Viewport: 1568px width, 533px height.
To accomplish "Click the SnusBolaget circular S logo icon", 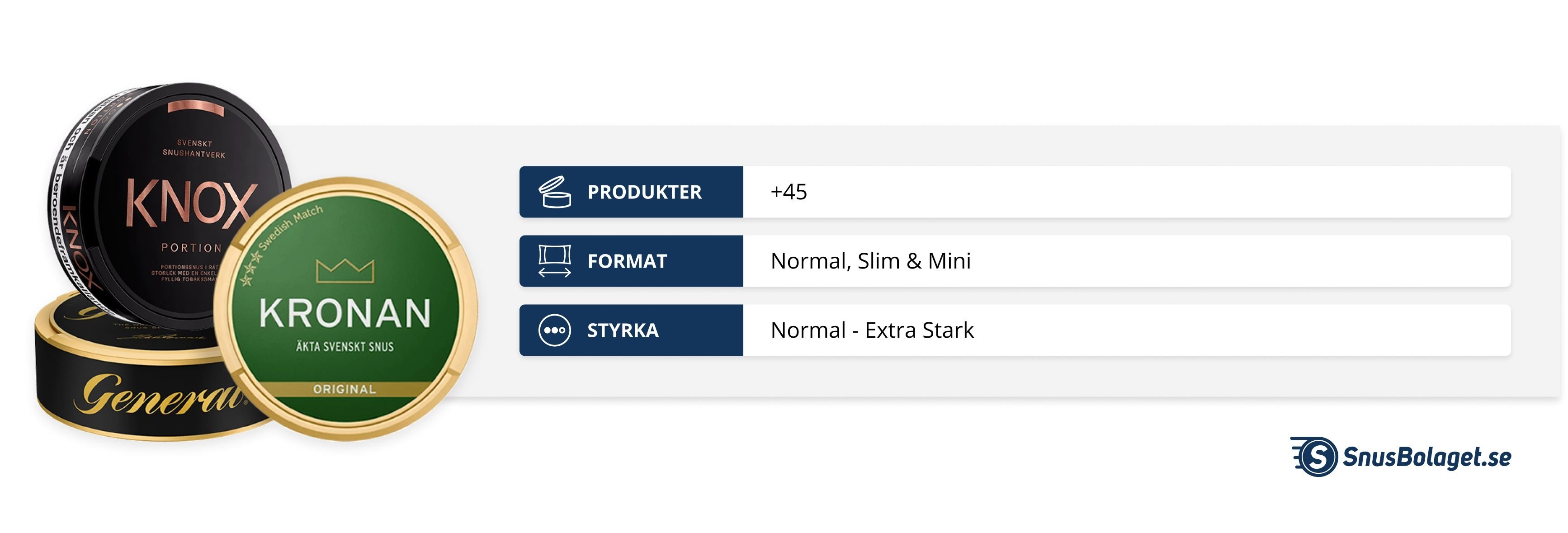I will pos(1316,456).
